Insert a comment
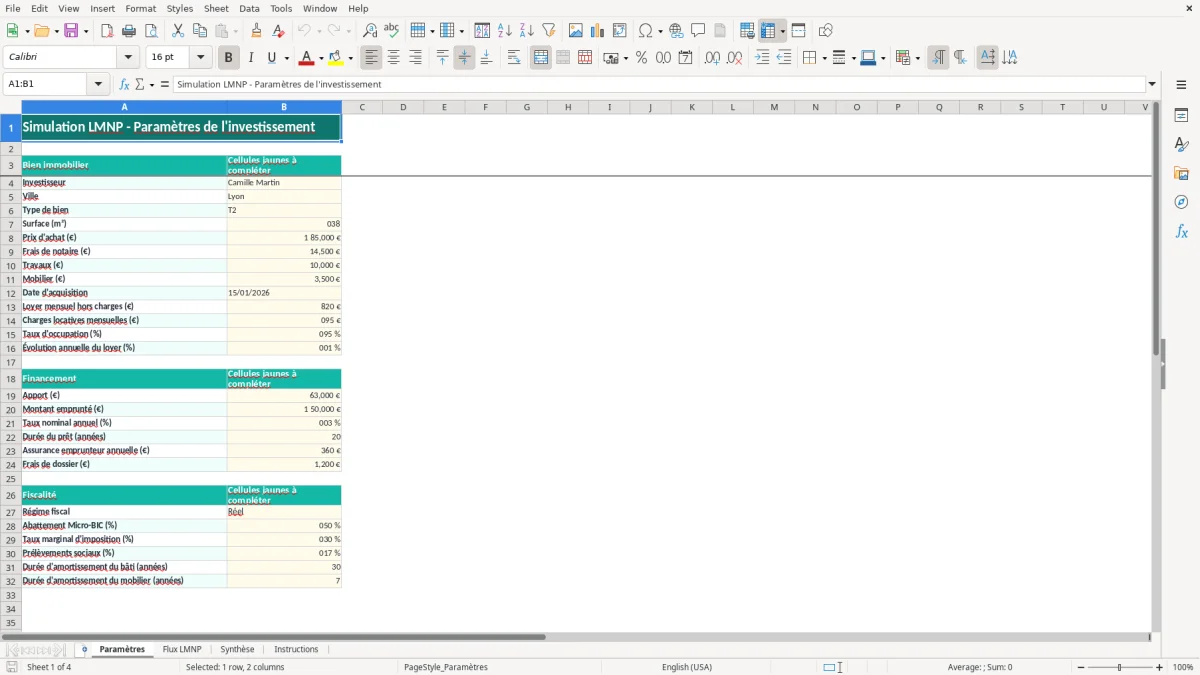 698,31
